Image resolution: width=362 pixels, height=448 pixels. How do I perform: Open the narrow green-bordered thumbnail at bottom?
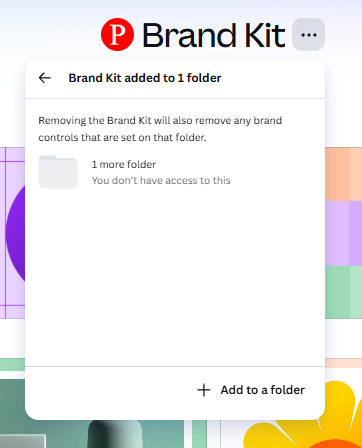point(199,434)
